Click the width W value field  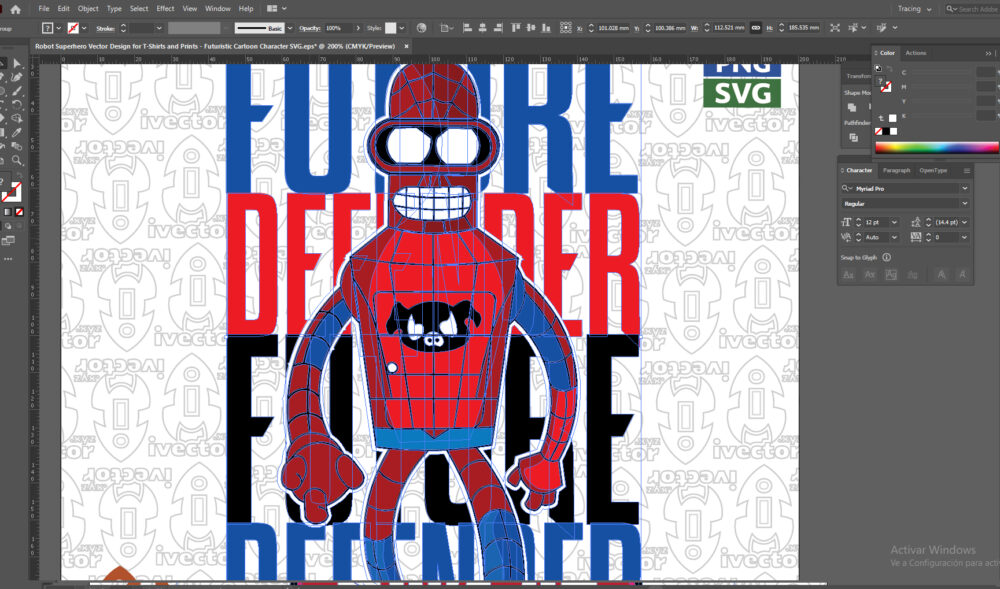pyautogui.click(x=729, y=28)
